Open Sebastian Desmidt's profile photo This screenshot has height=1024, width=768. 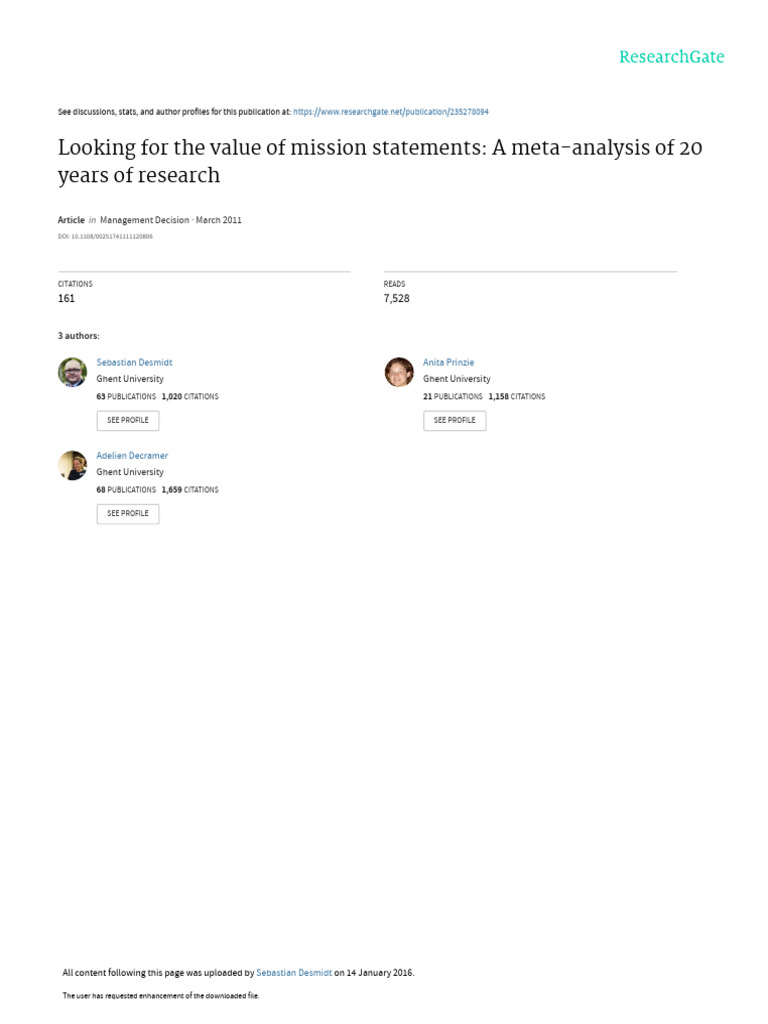click(72, 372)
